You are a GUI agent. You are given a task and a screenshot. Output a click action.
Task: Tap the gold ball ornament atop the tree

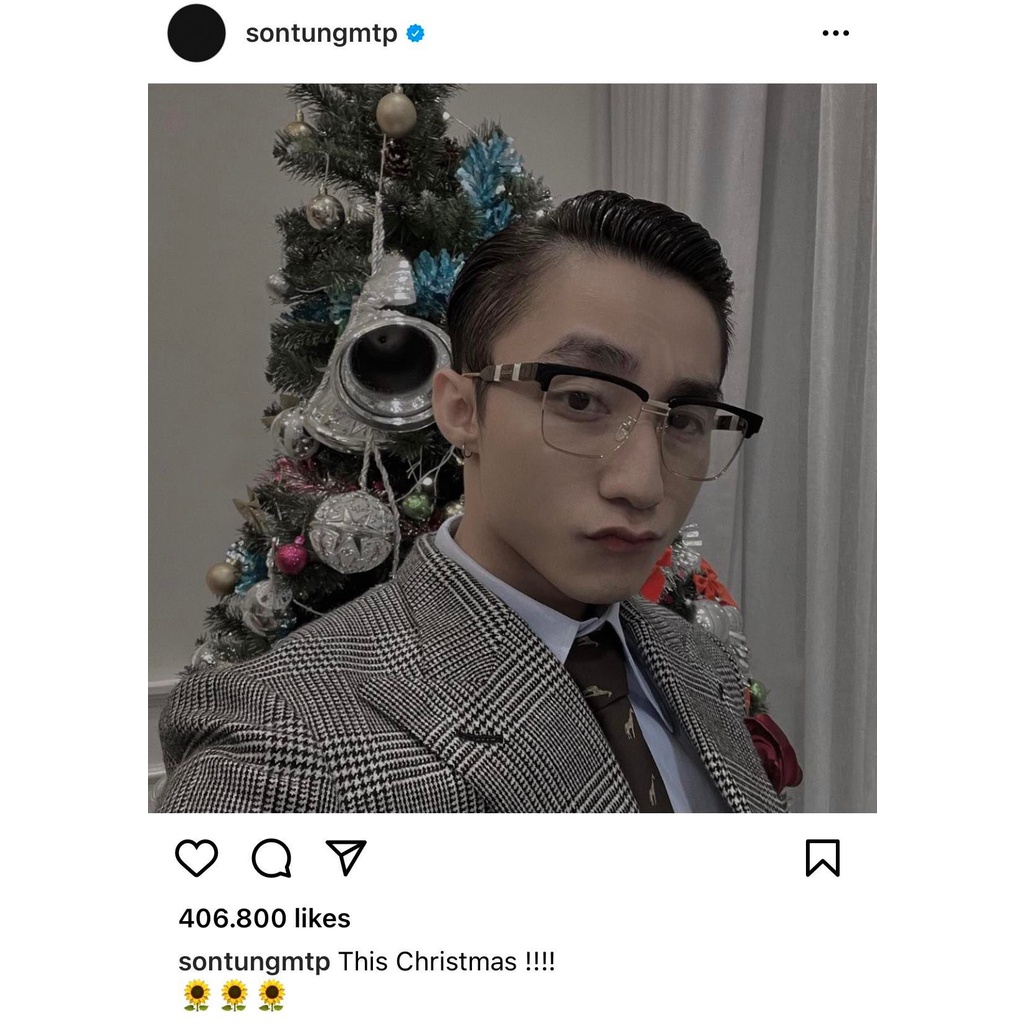[x=396, y=112]
